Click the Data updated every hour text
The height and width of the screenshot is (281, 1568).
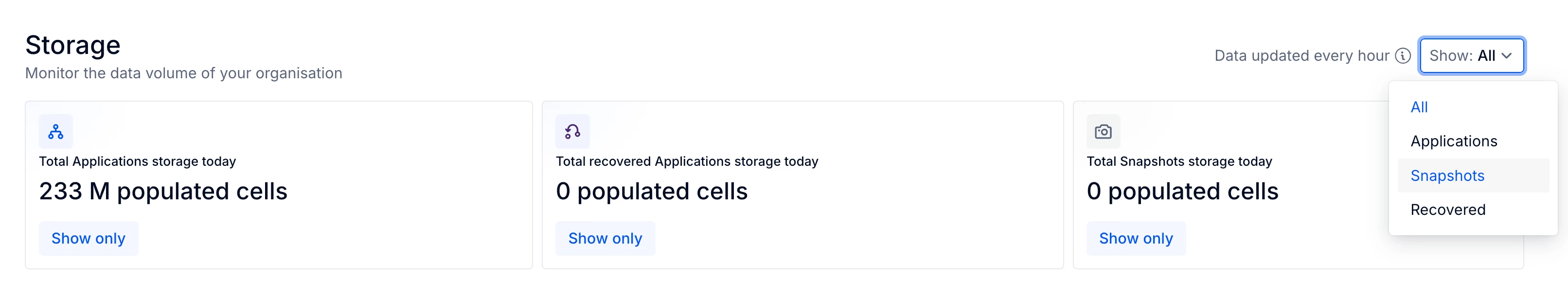point(1302,56)
